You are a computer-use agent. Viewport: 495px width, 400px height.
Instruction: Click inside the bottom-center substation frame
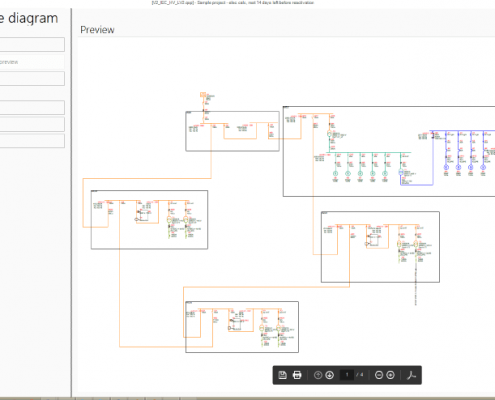(x=242, y=327)
